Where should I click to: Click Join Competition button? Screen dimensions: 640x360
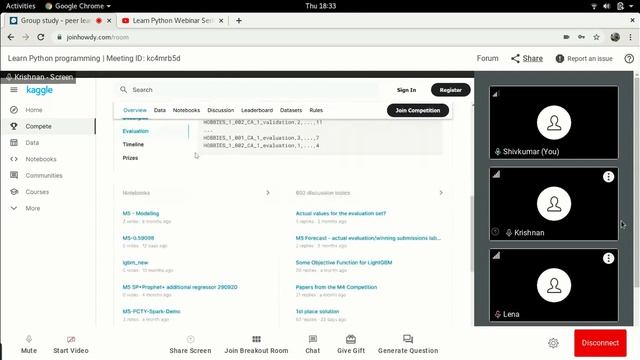pyautogui.click(x=418, y=110)
